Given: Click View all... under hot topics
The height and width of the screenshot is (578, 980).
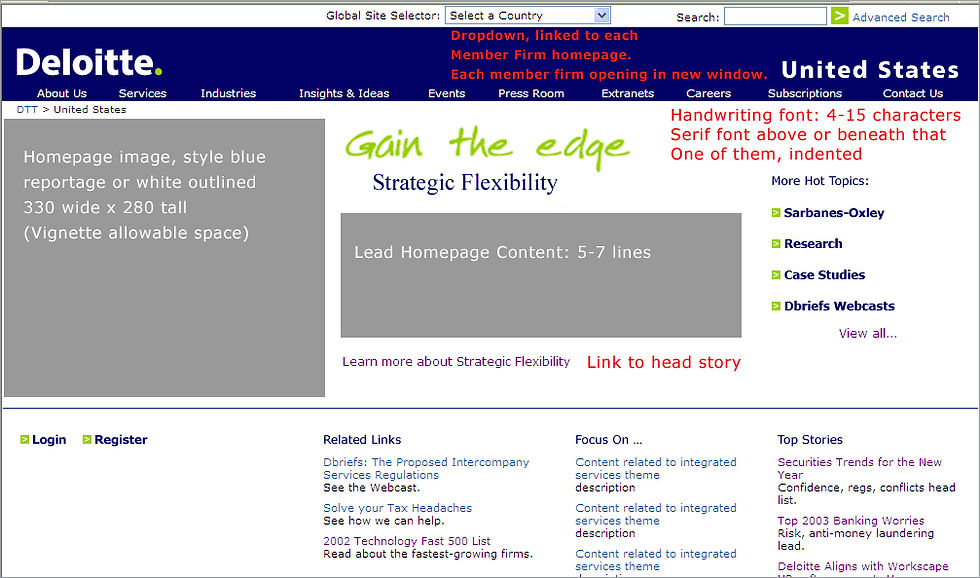Looking at the screenshot, I should point(868,333).
